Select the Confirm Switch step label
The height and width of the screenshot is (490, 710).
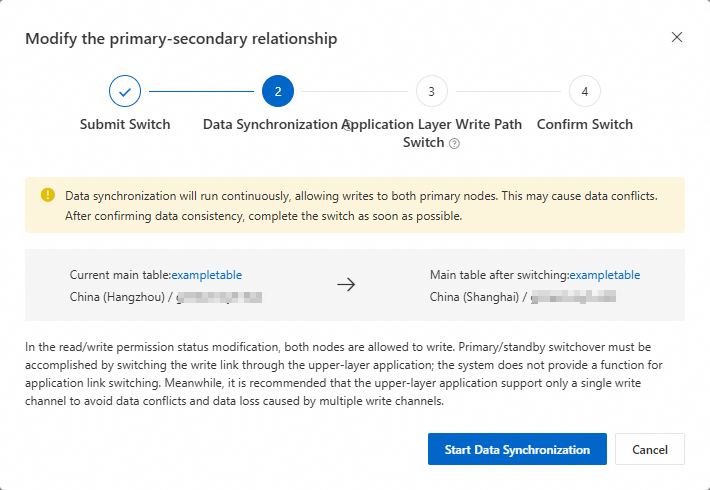pyautogui.click(x=584, y=125)
